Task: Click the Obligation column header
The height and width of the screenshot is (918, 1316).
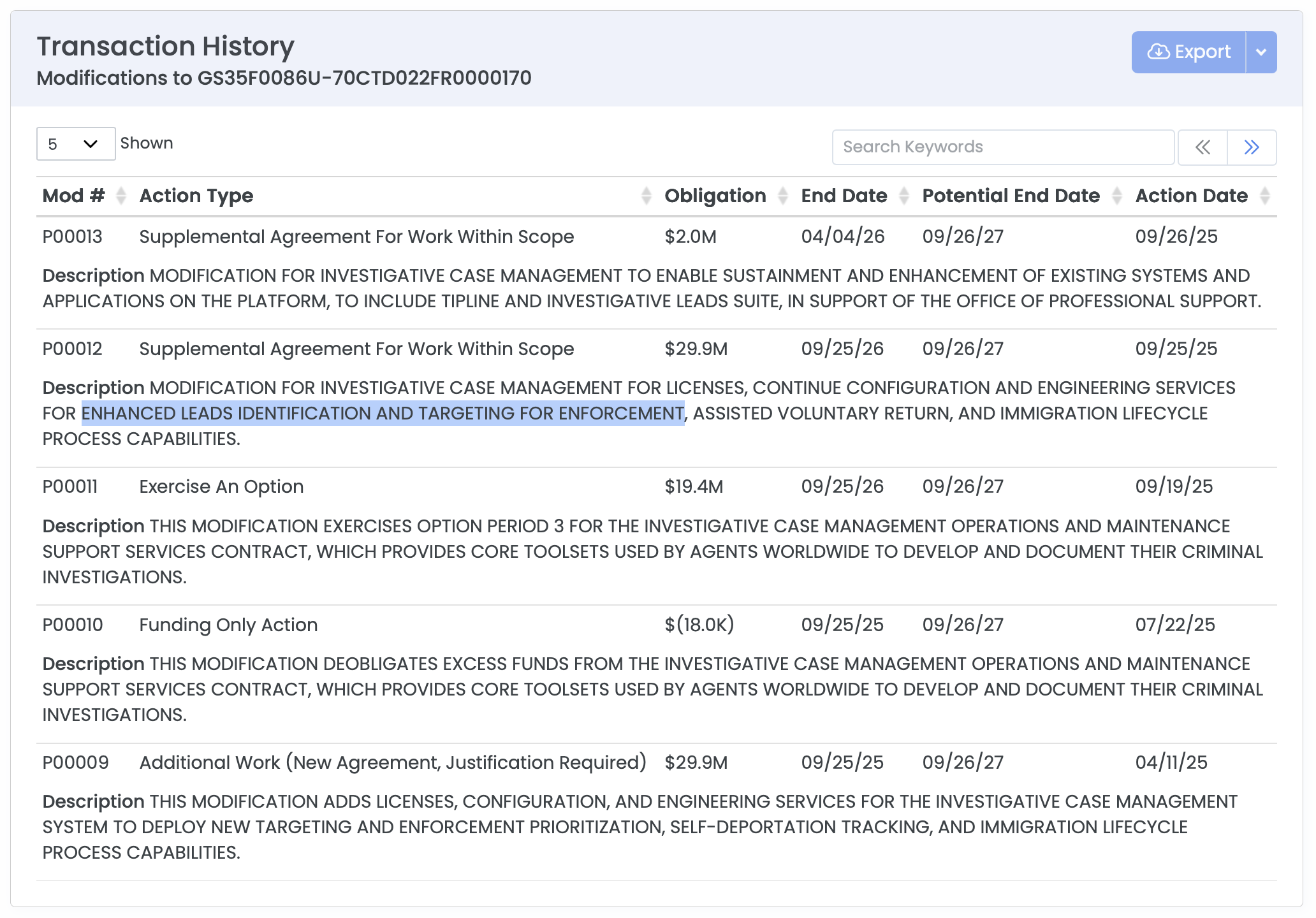Action: (x=715, y=196)
